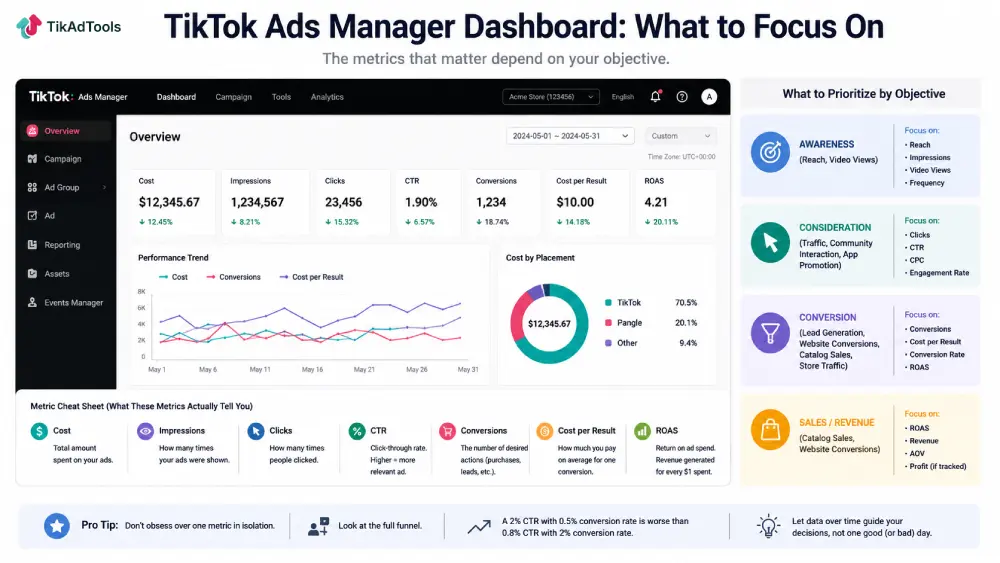Open Events Manager in the sidebar
1000x563 pixels.
click(66, 302)
